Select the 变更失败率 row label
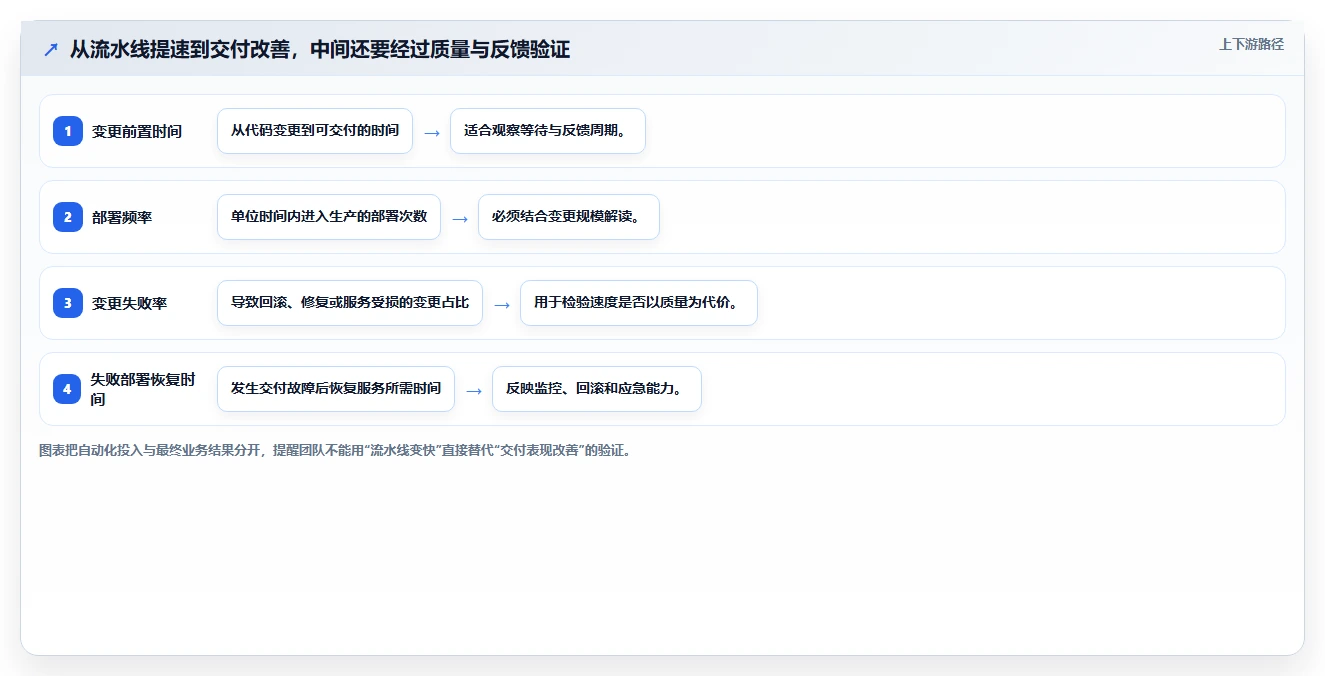1325x676 pixels. pyautogui.click(x=129, y=303)
